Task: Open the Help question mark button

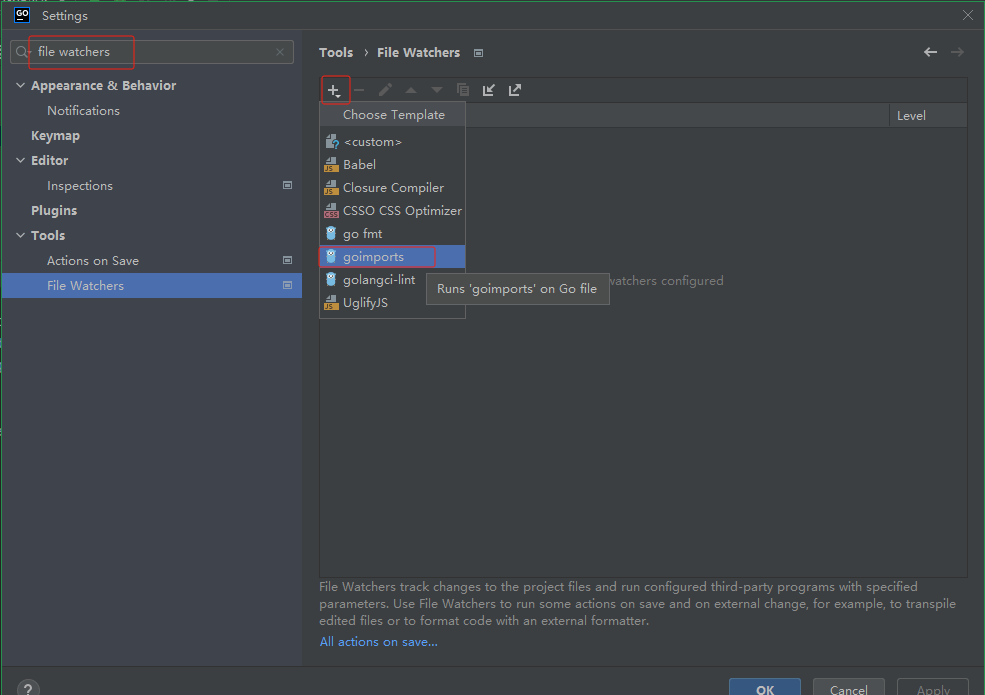Action: coord(28,689)
